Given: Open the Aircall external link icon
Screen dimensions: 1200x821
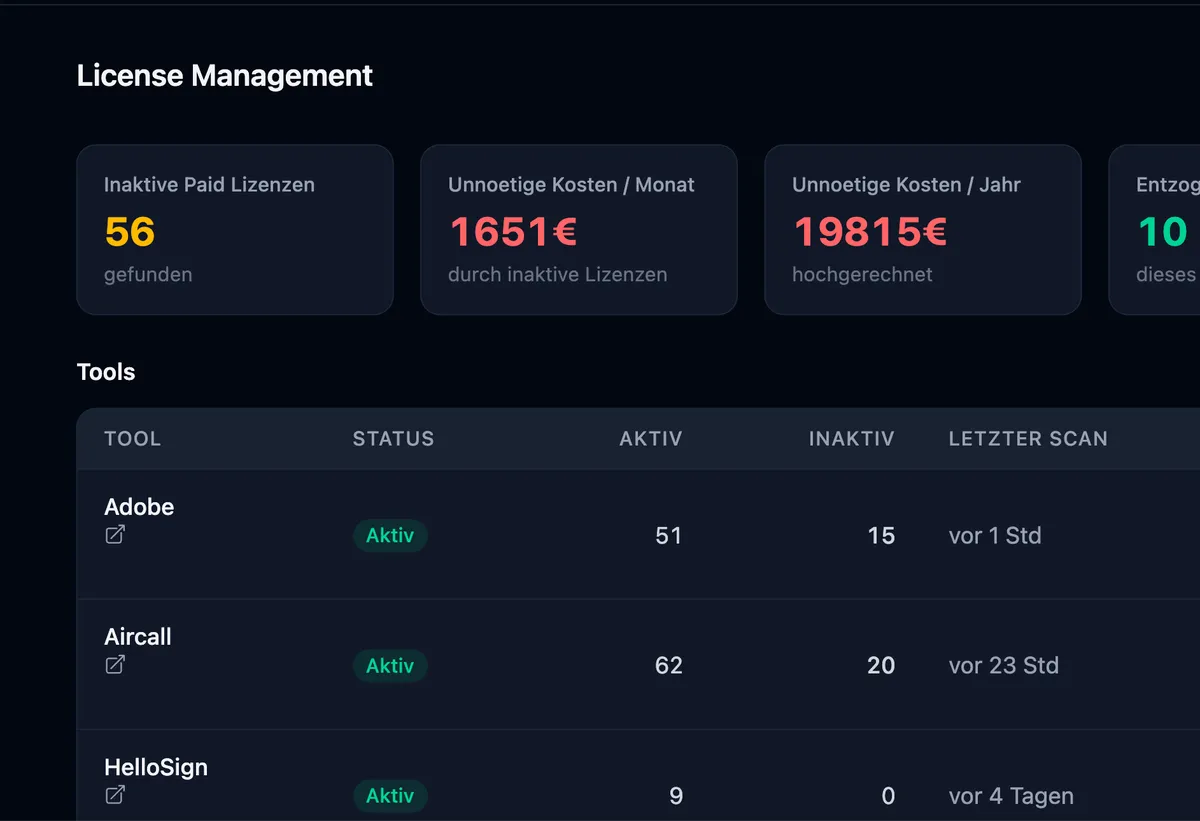Looking at the screenshot, I should [x=114, y=665].
